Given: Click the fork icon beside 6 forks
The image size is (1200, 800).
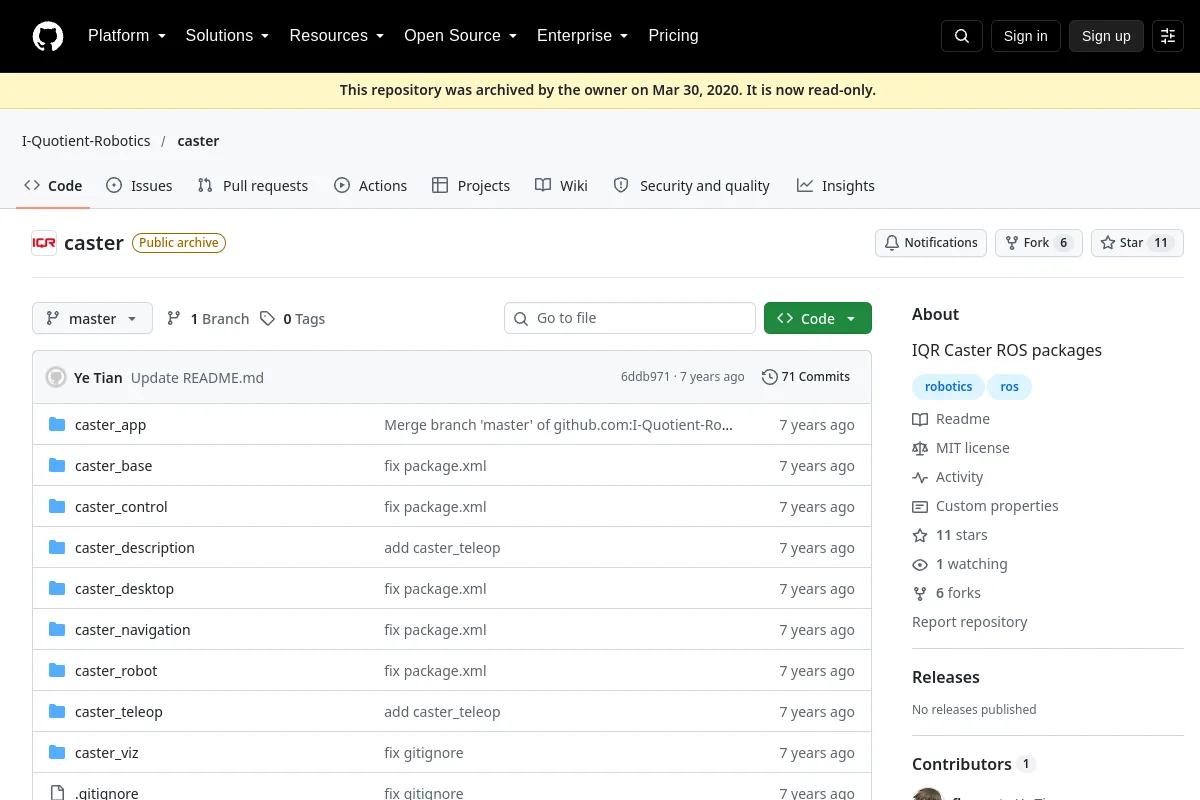Looking at the screenshot, I should [920, 593].
